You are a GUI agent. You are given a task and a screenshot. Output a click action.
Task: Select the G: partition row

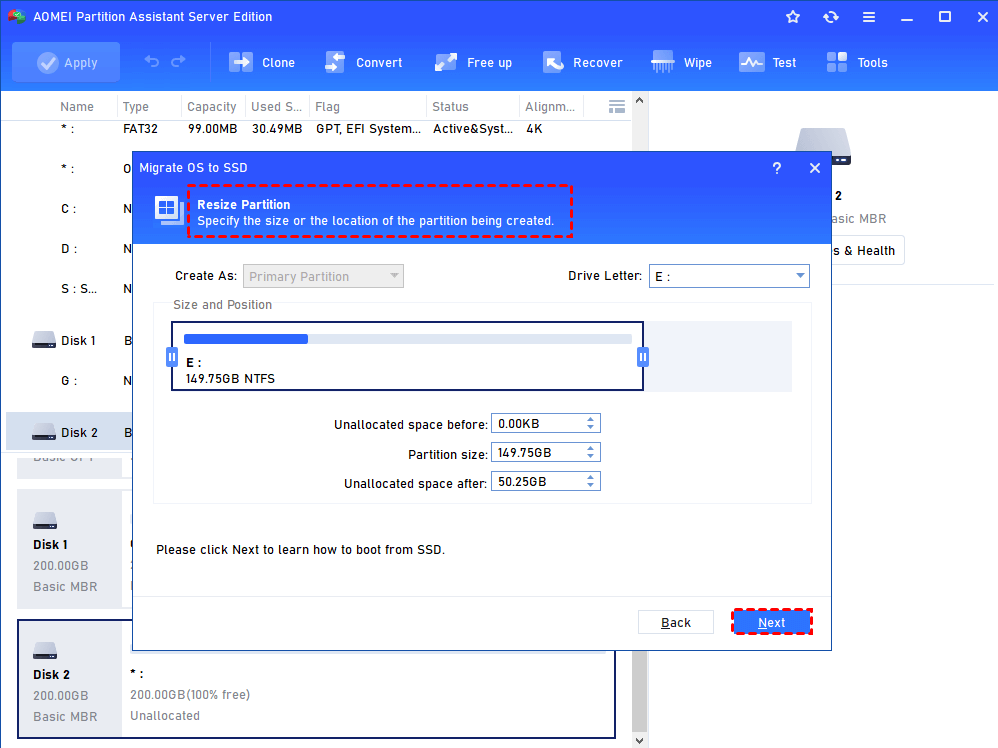coord(69,381)
